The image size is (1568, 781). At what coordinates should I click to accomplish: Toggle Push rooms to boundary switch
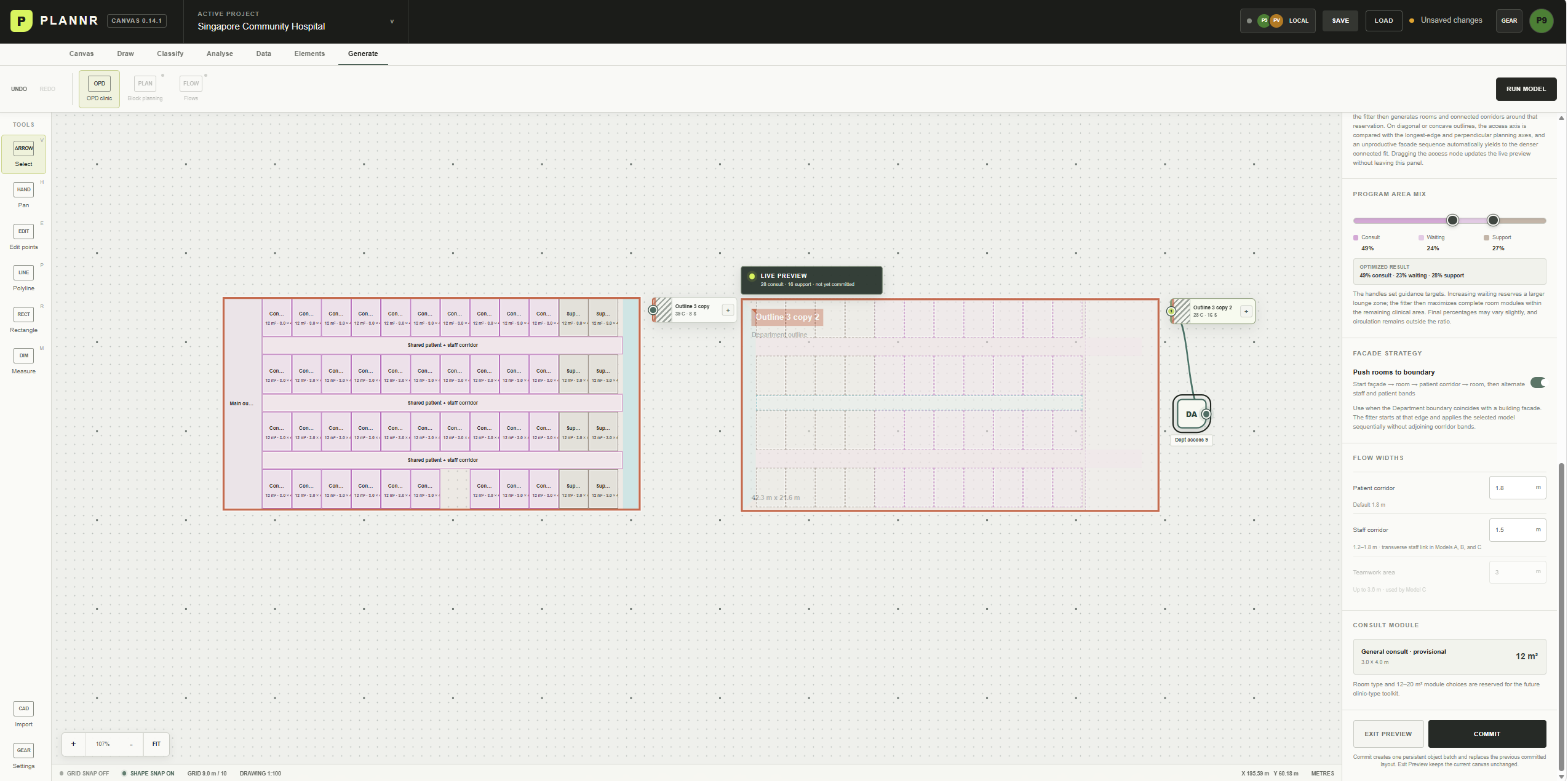(x=1538, y=383)
